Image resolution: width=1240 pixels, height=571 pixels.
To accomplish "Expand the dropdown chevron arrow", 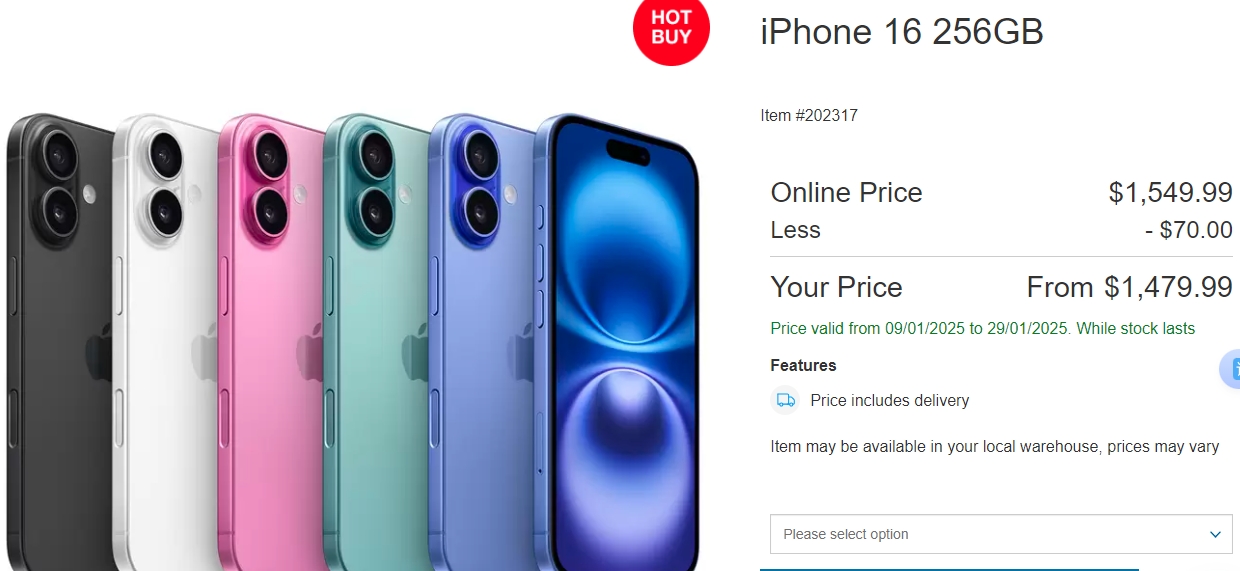I will (x=1215, y=534).
